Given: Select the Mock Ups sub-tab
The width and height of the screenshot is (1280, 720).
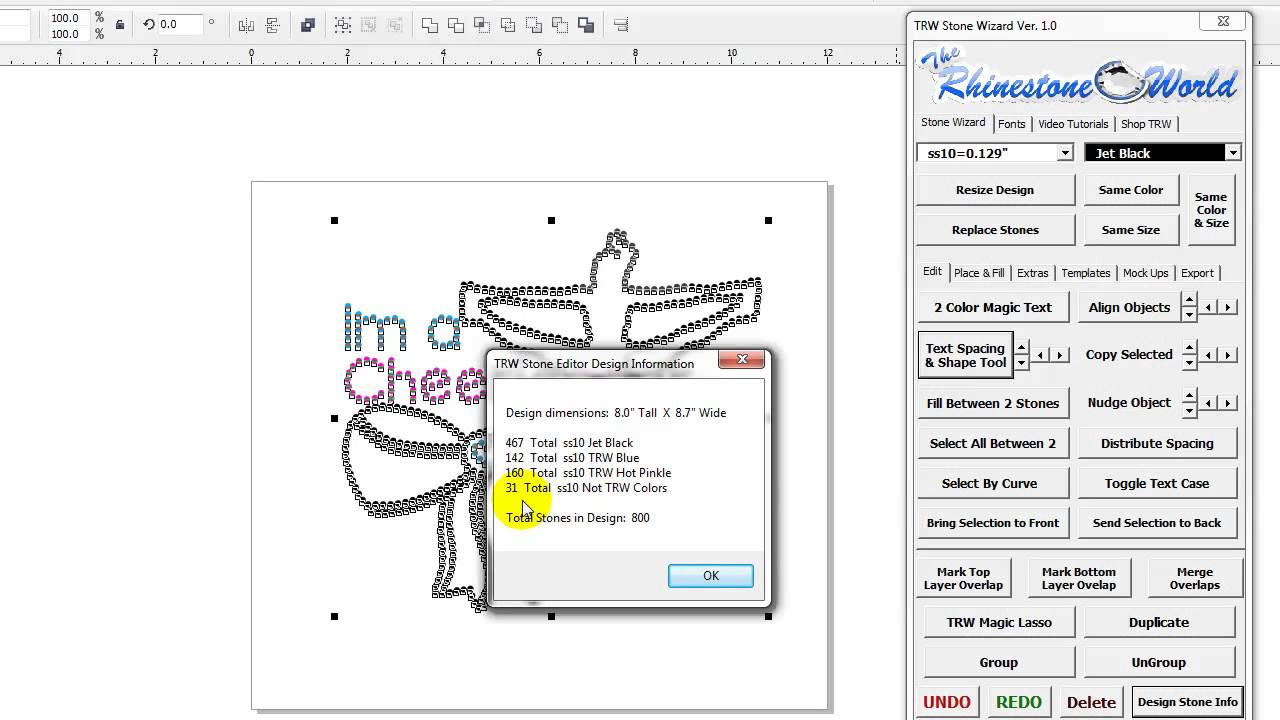Looking at the screenshot, I should point(1146,273).
